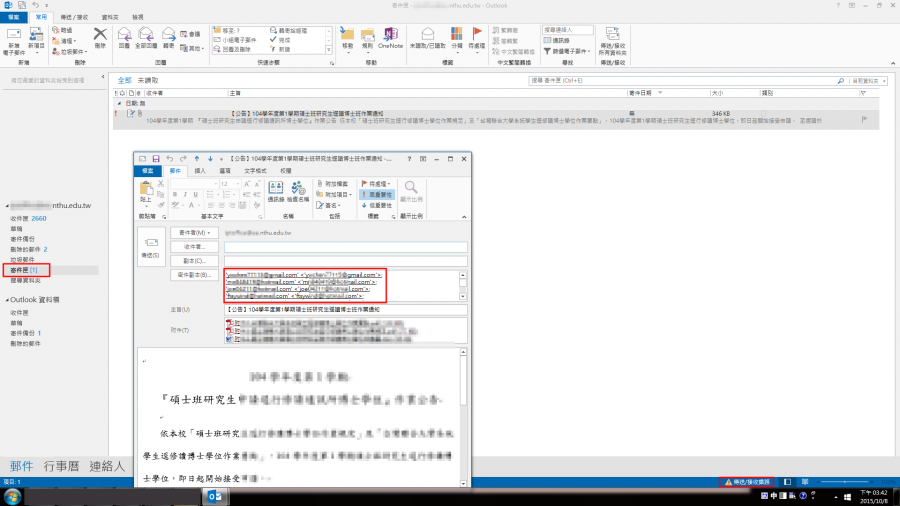This screenshot has height=506, width=900.
Task: Open the 通訊錄 address book icon
Action: [276, 191]
